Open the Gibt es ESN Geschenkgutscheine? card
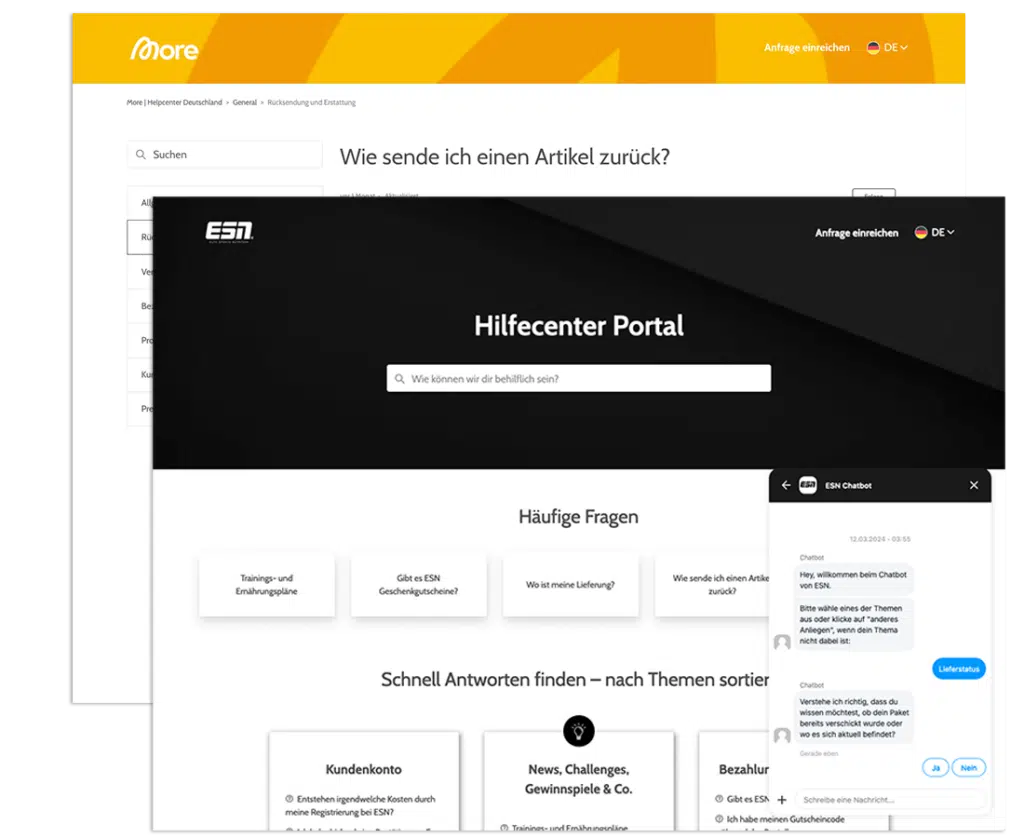The width and height of the screenshot is (1024, 838). click(419, 585)
